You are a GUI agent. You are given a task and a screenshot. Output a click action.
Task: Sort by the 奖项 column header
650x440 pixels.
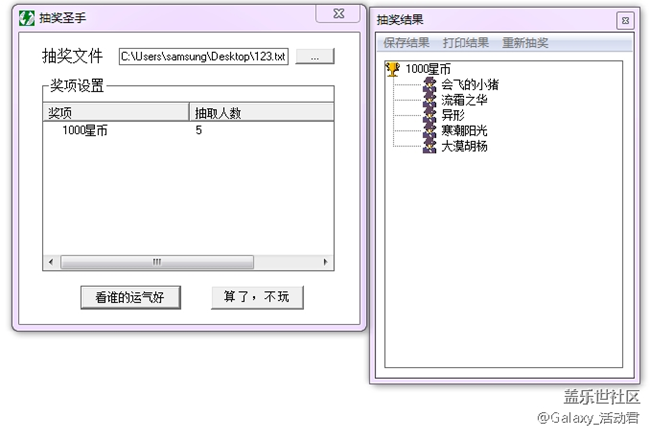click(118, 114)
